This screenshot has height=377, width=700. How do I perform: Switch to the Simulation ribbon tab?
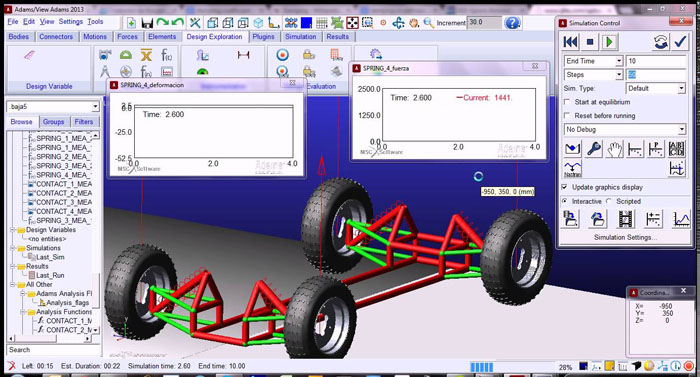[x=300, y=37]
